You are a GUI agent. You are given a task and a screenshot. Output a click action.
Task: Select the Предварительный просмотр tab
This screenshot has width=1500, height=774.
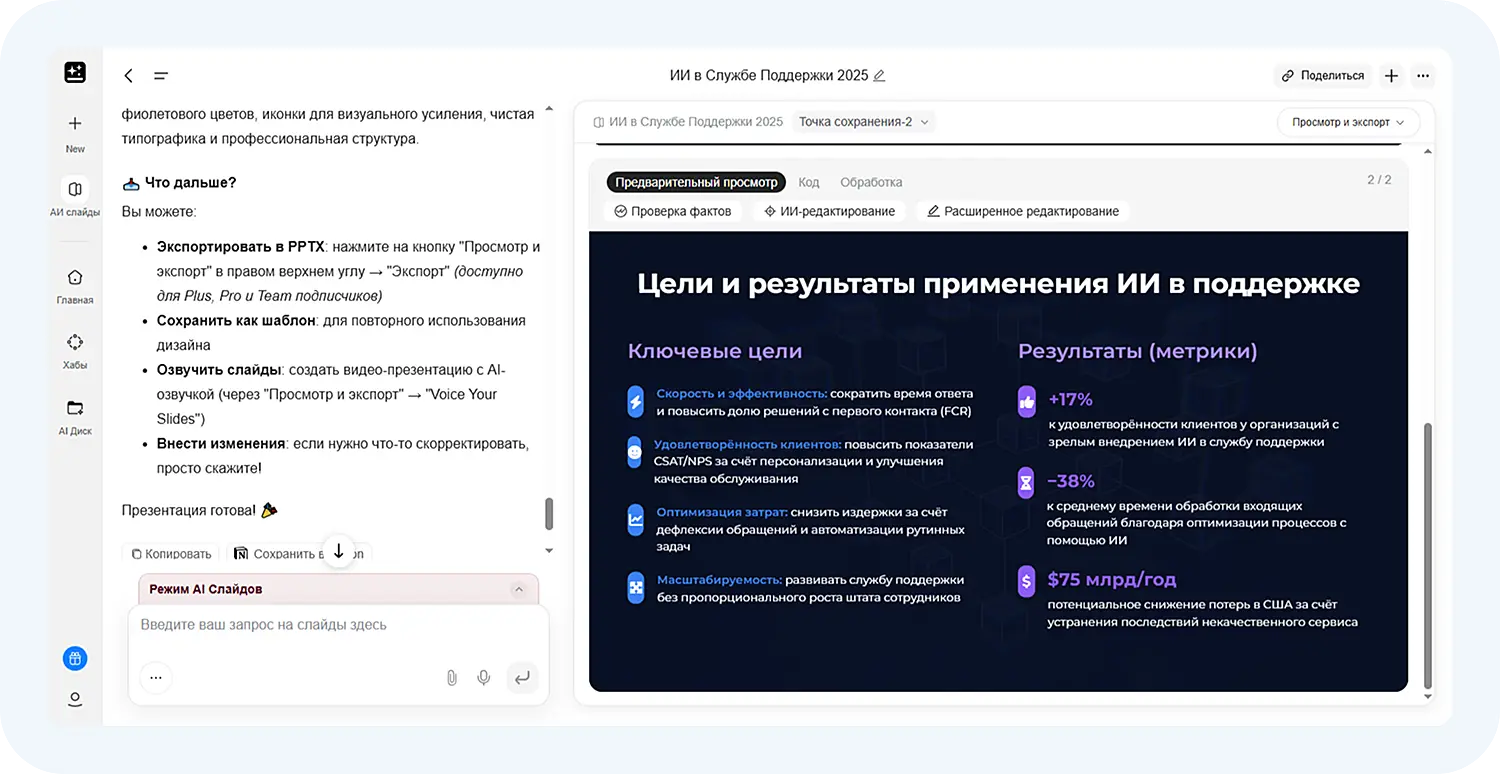coord(695,182)
